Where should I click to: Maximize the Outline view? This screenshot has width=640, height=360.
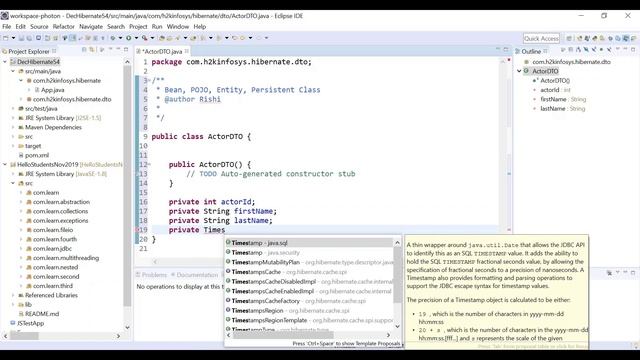(633, 49)
